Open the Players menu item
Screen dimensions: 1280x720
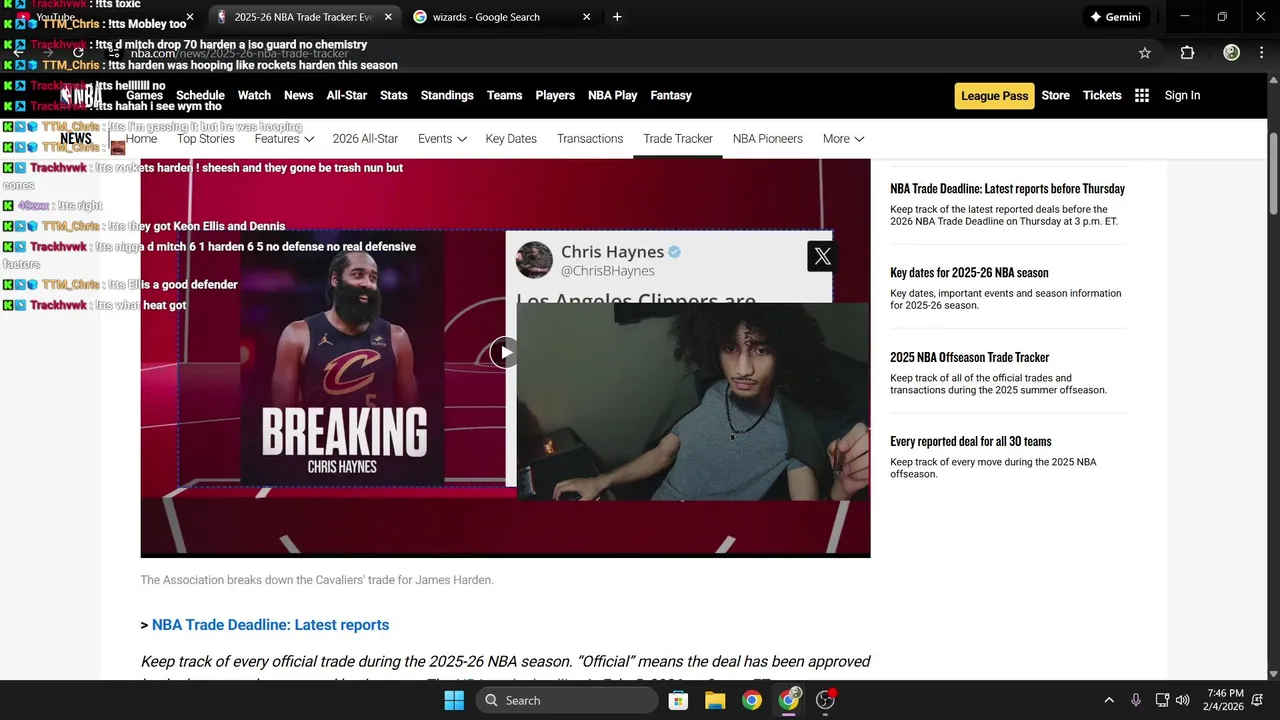(x=555, y=95)
